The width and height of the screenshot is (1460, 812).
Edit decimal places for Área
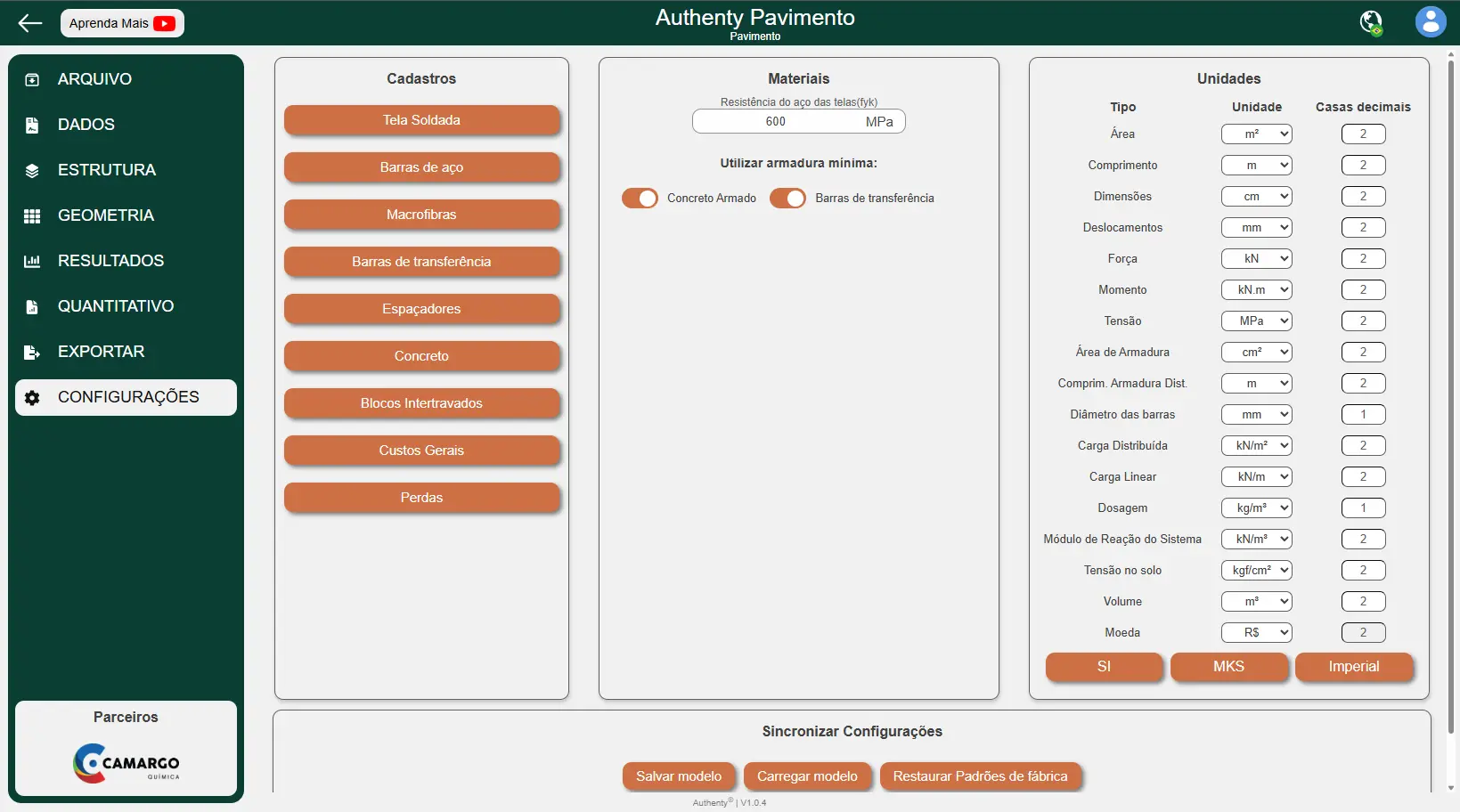[1363, 134]
